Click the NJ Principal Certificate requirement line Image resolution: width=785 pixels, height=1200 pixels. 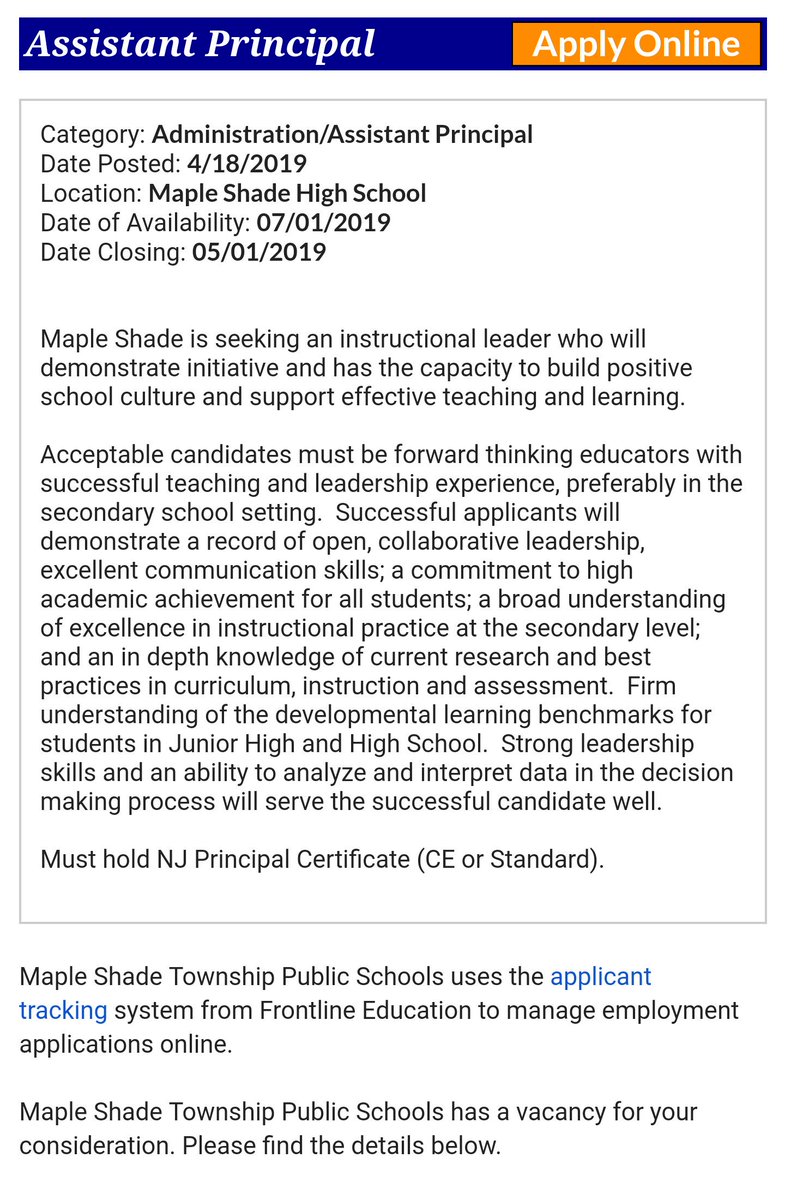coord(322,859)
